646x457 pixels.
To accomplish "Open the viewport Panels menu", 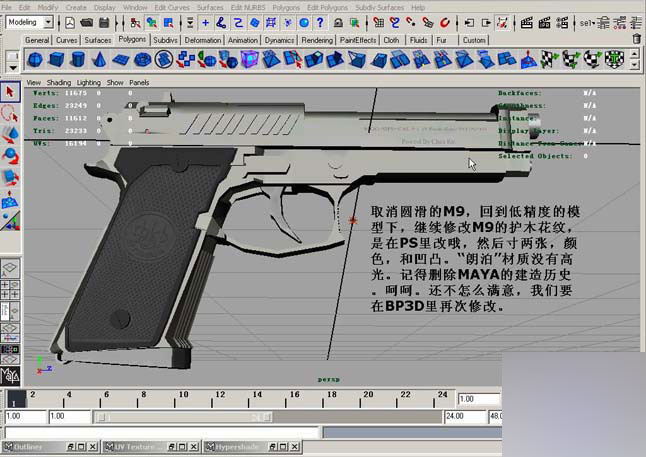I will (x=139, y=82).
